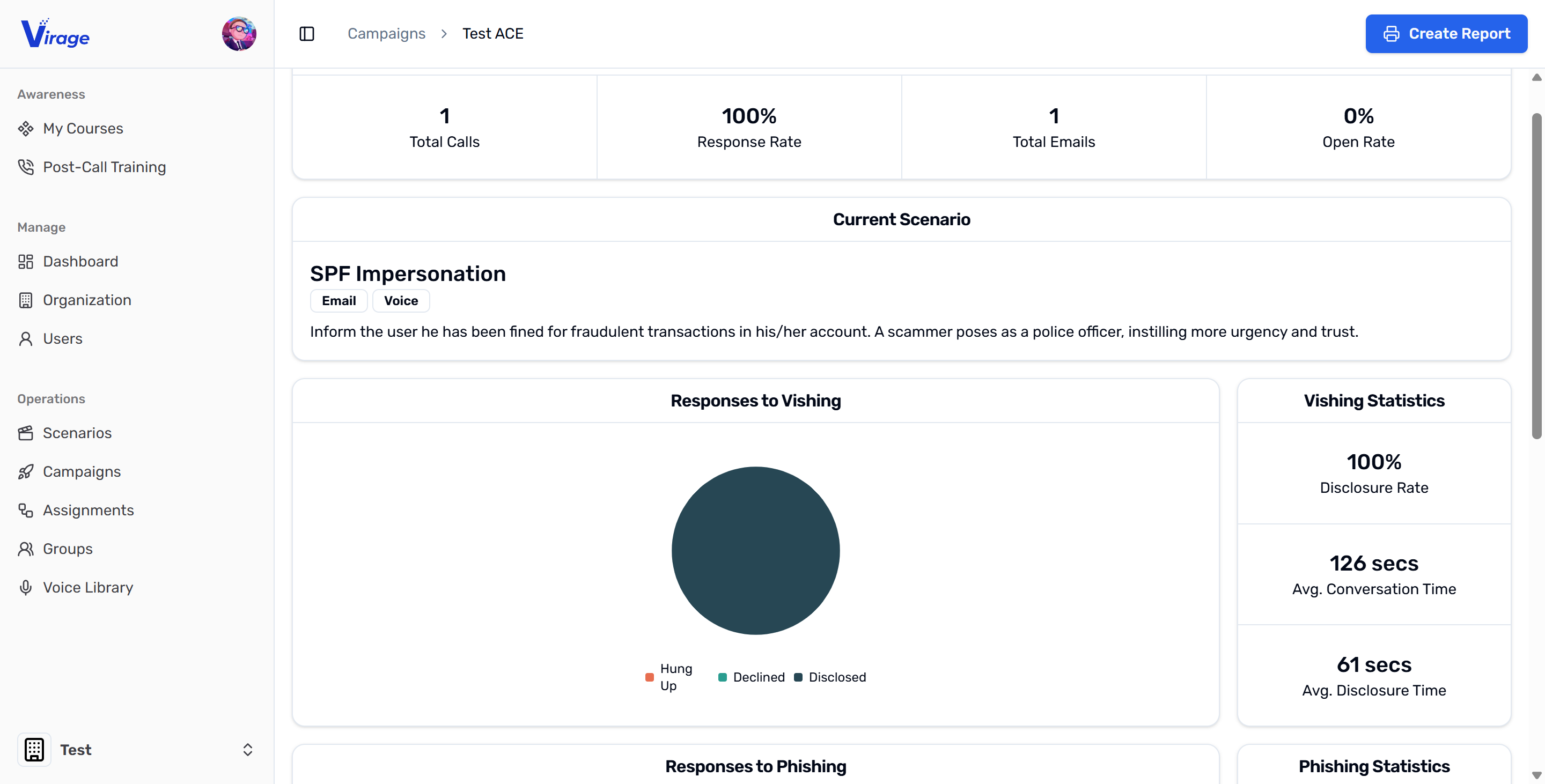The width and height of the screenshot is (1545, 784).
Task: Click the Email tag badge
Action: (x=339, y=300)
